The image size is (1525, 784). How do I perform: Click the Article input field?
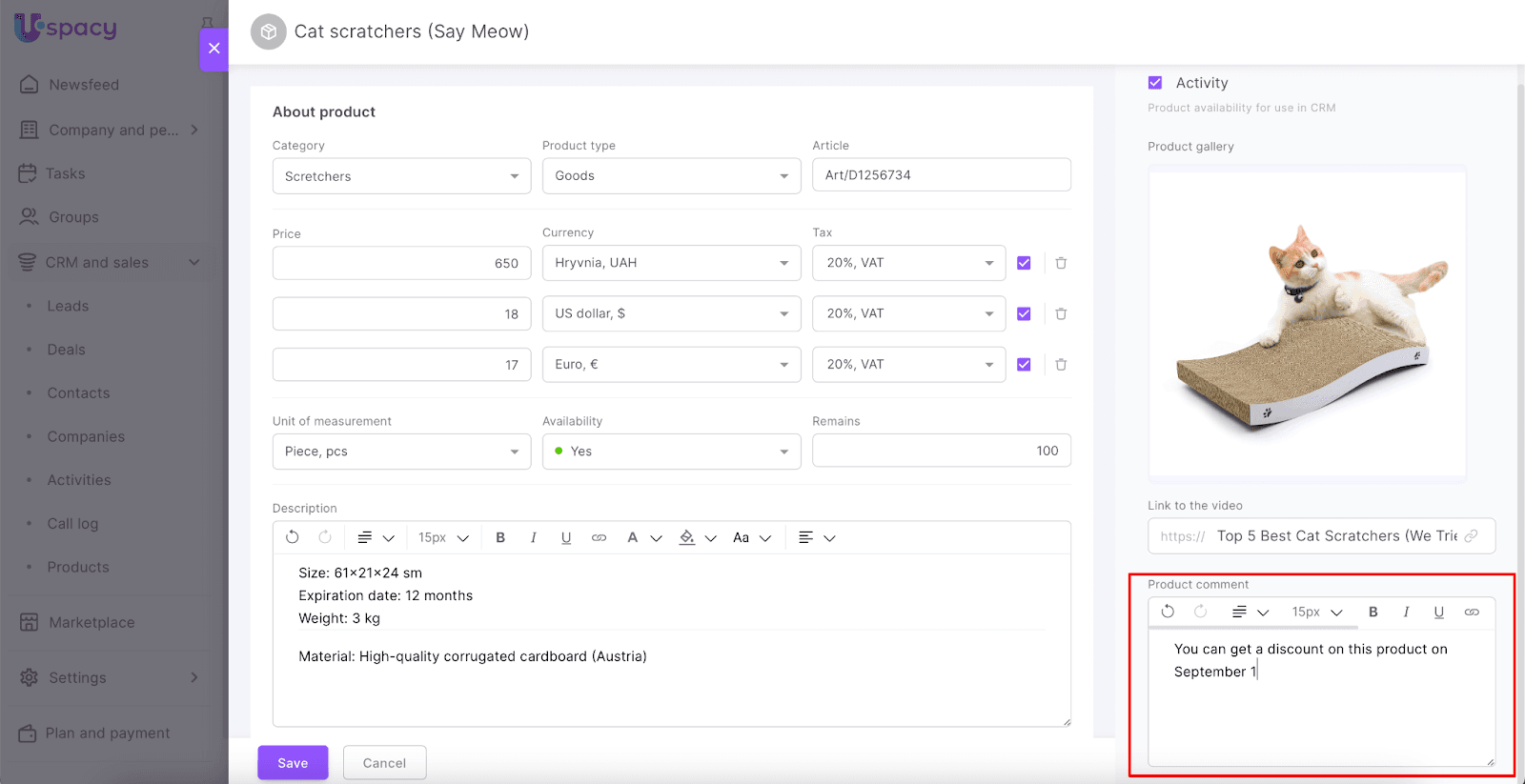point(941,175)
